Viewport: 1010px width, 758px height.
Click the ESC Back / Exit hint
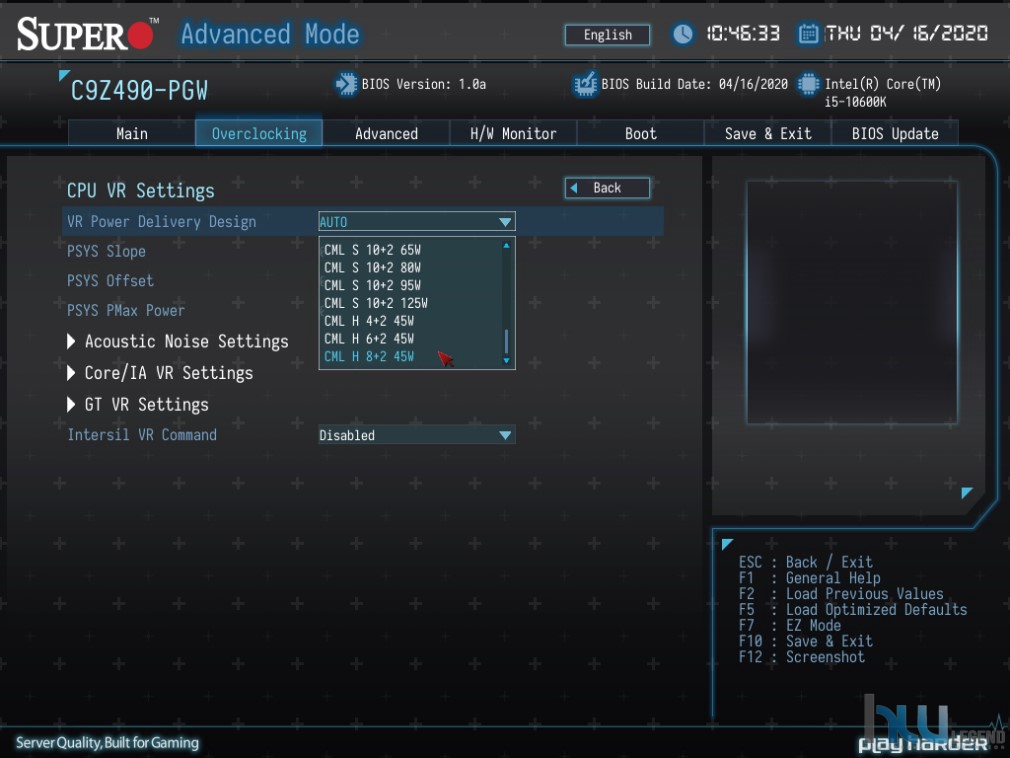coord(806,562)
